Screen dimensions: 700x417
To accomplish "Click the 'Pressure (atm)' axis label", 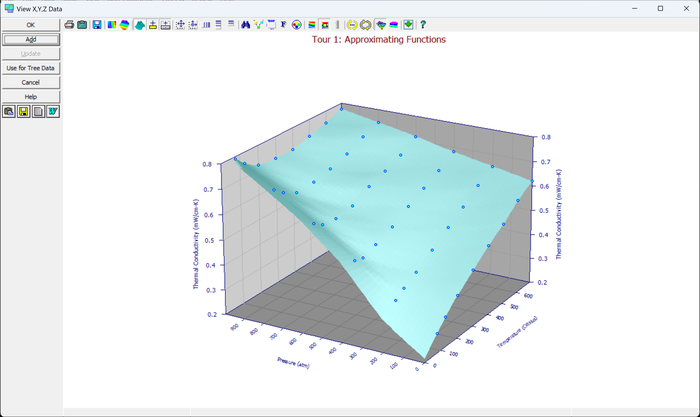I will click(x=293, y=363).
